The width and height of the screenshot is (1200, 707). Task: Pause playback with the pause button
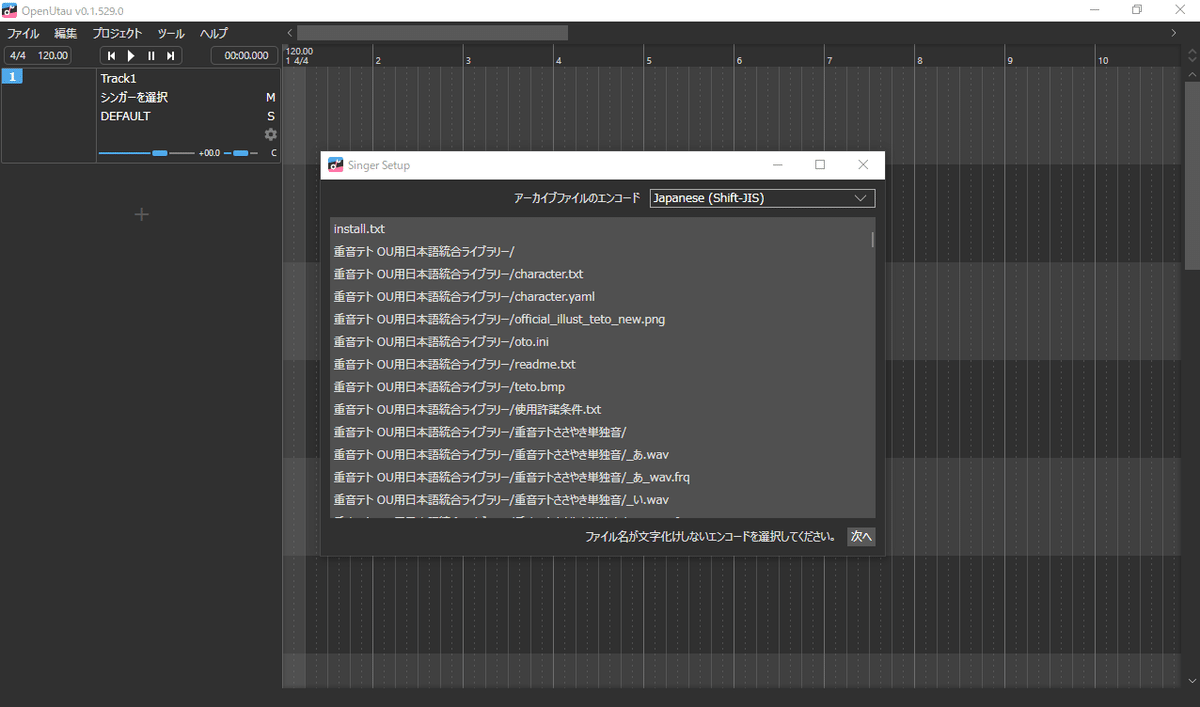[x=151, y=56]
